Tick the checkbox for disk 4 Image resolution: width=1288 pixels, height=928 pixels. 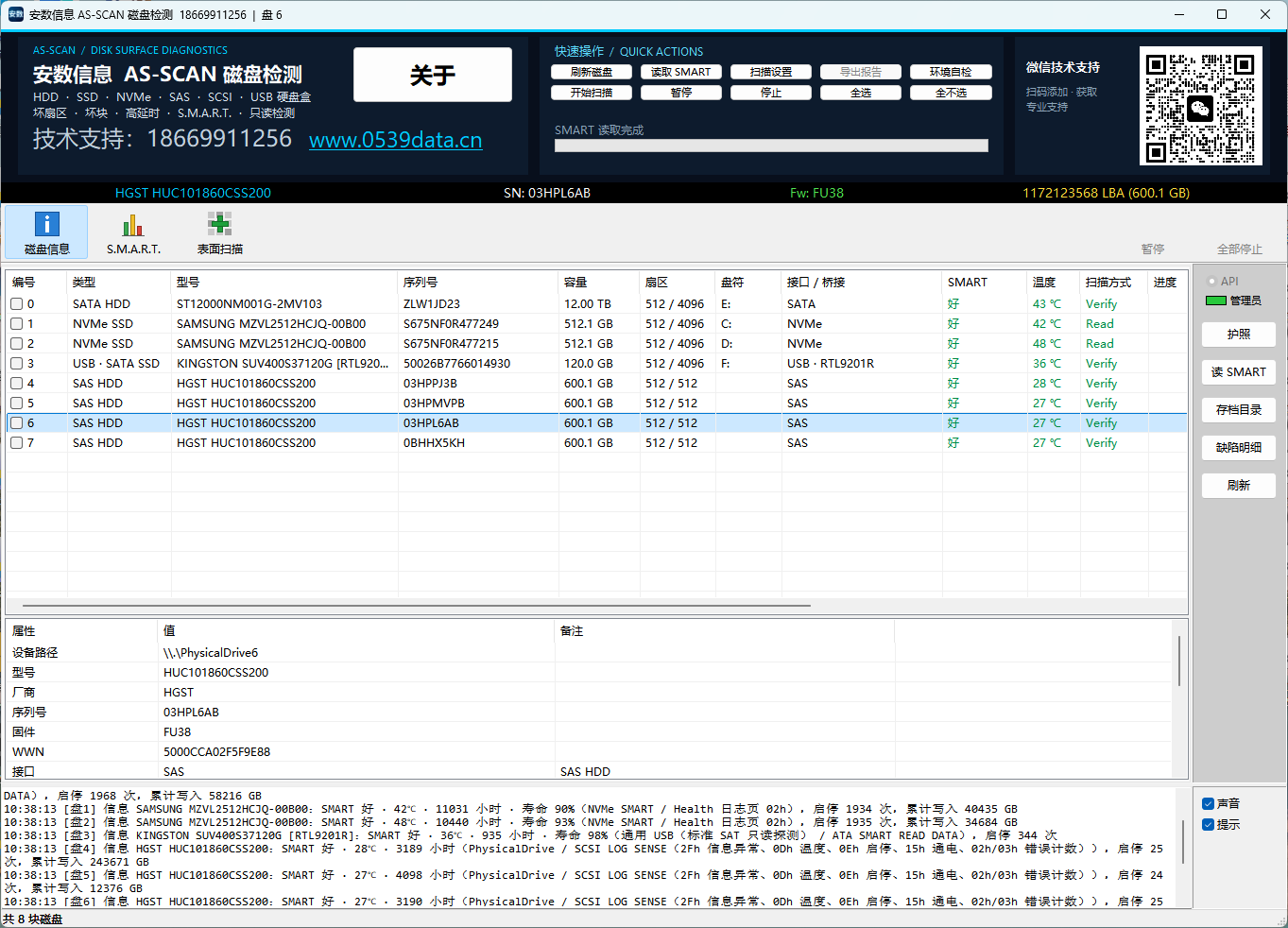17,384
